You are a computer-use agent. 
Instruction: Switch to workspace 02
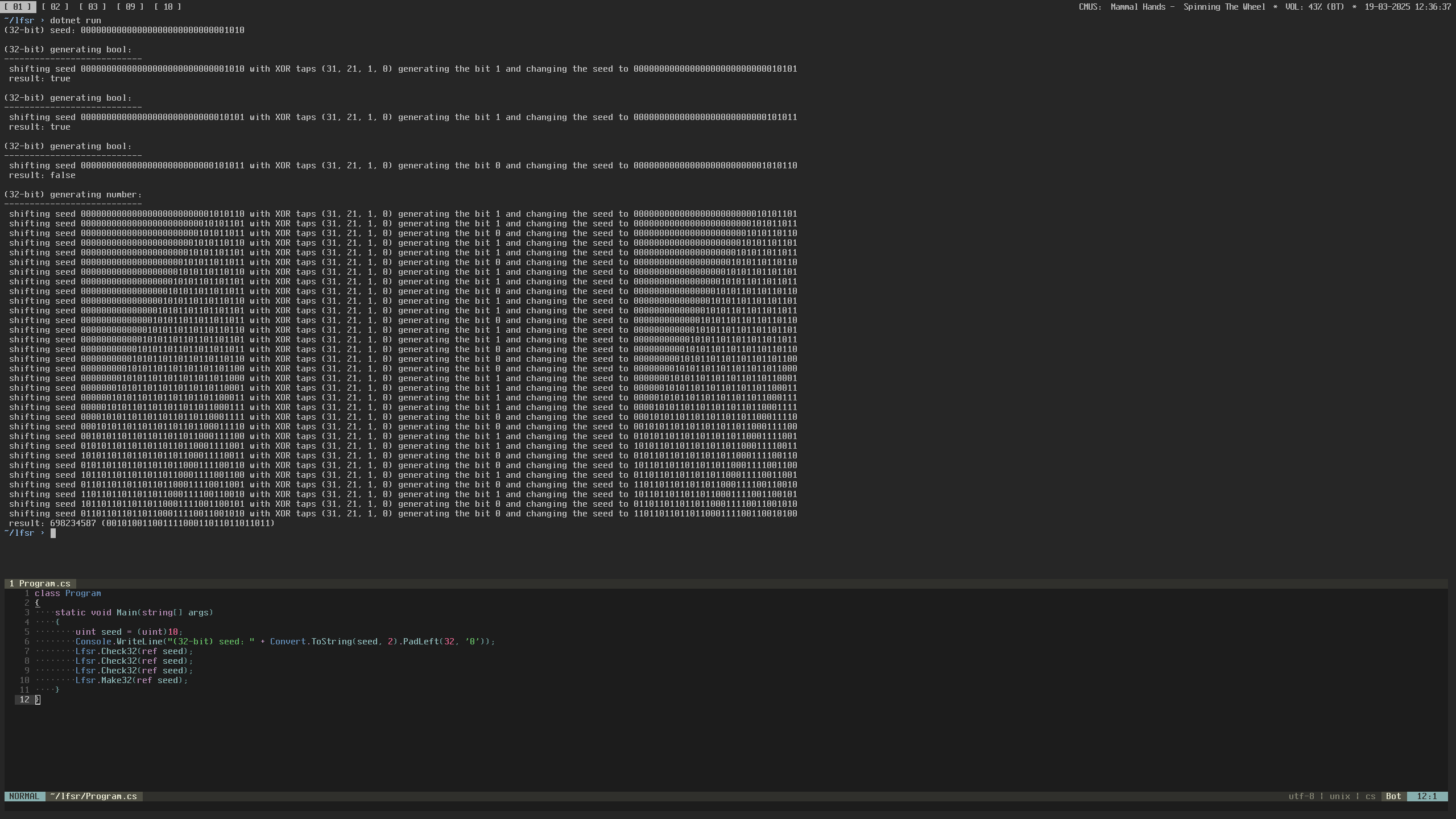[55, 7]
